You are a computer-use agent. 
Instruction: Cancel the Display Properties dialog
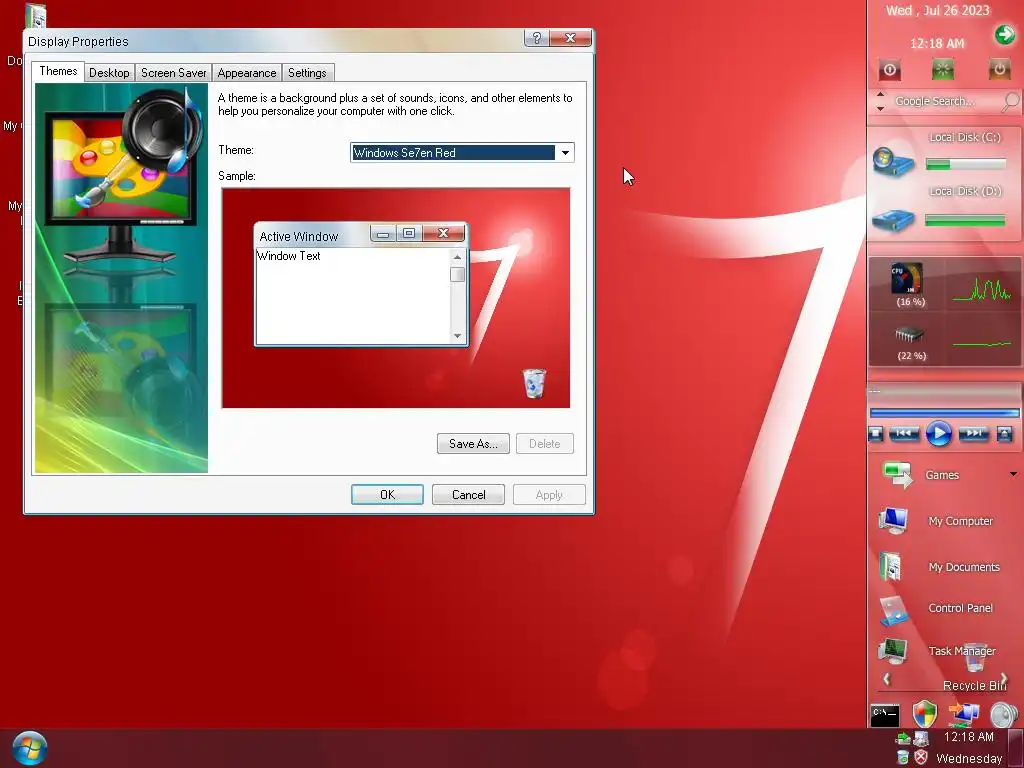(x=468, y=494)
